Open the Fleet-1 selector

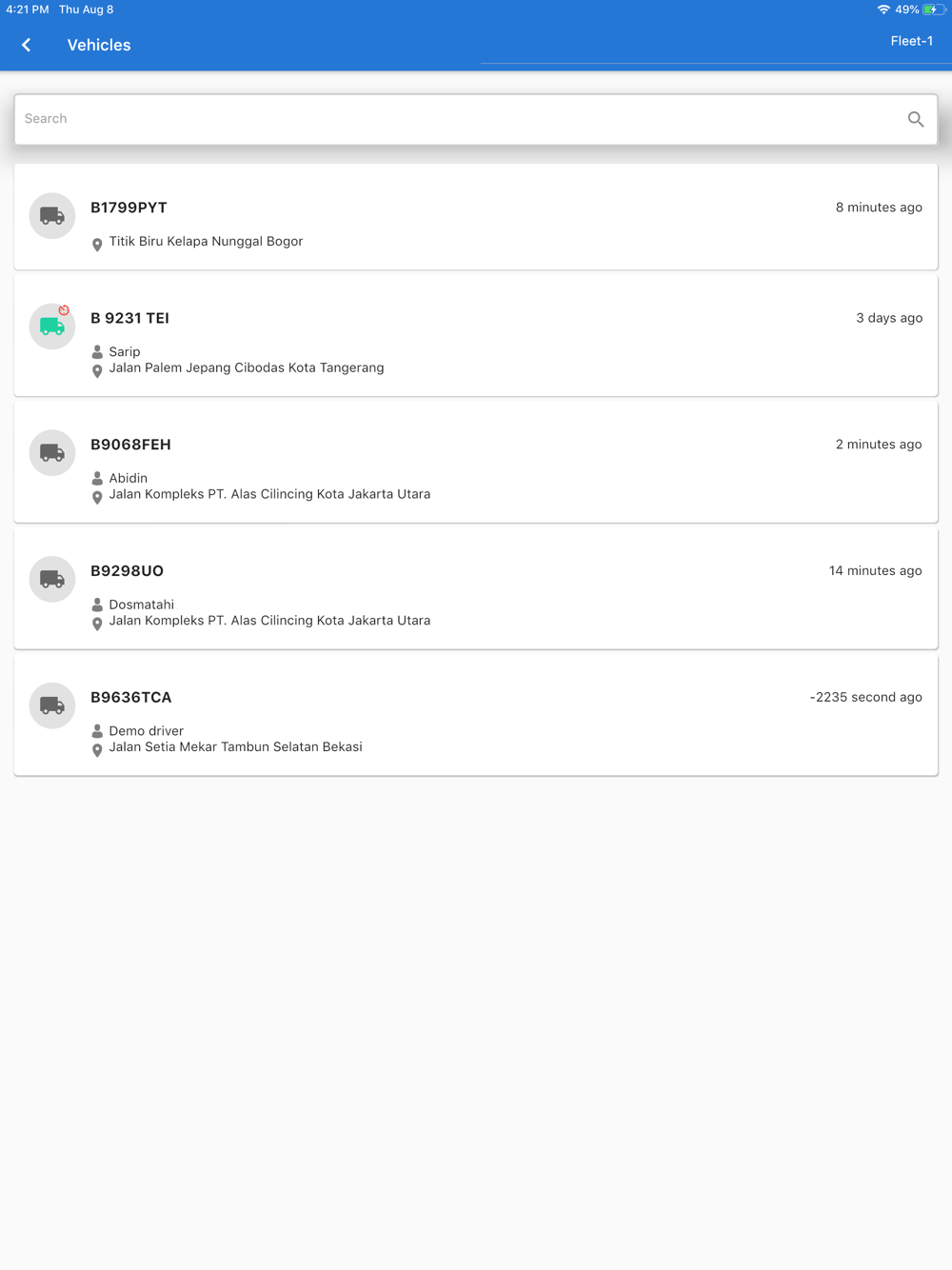911,41
